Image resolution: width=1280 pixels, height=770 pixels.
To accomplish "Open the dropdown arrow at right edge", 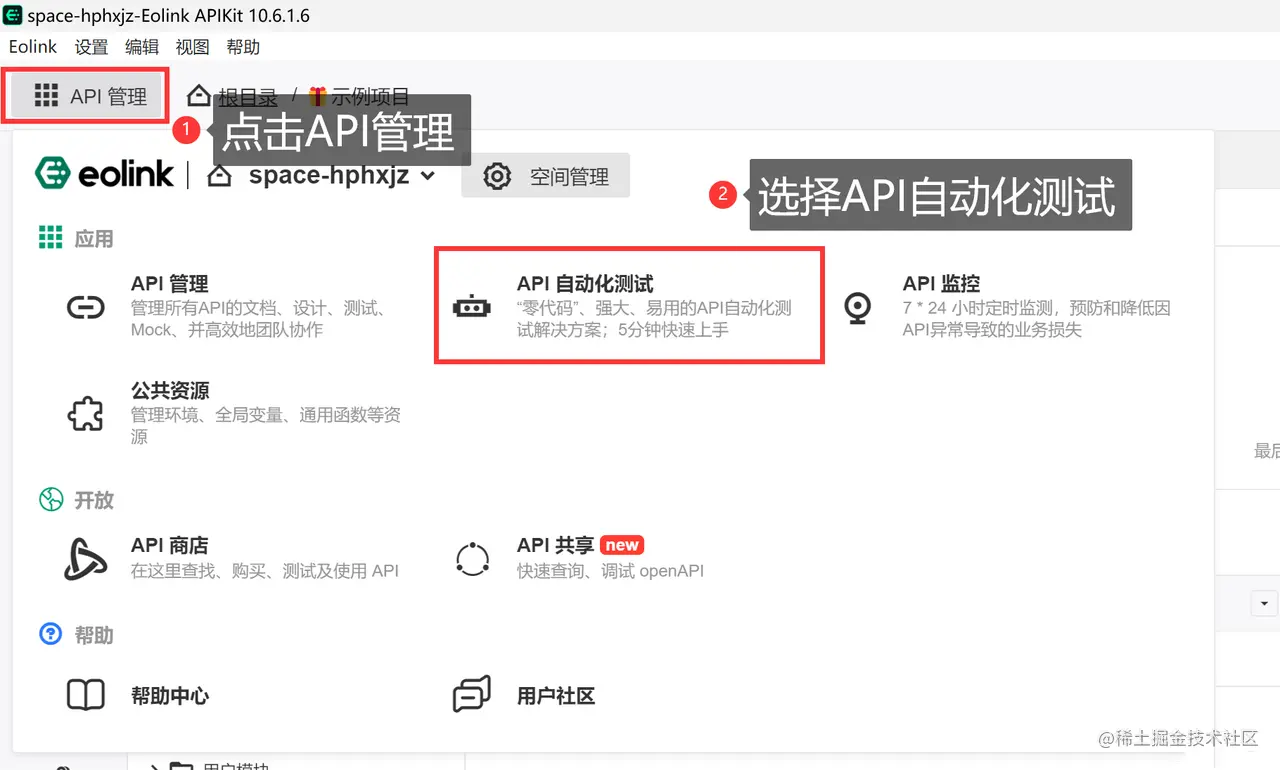I will [x=1265, y=604].
